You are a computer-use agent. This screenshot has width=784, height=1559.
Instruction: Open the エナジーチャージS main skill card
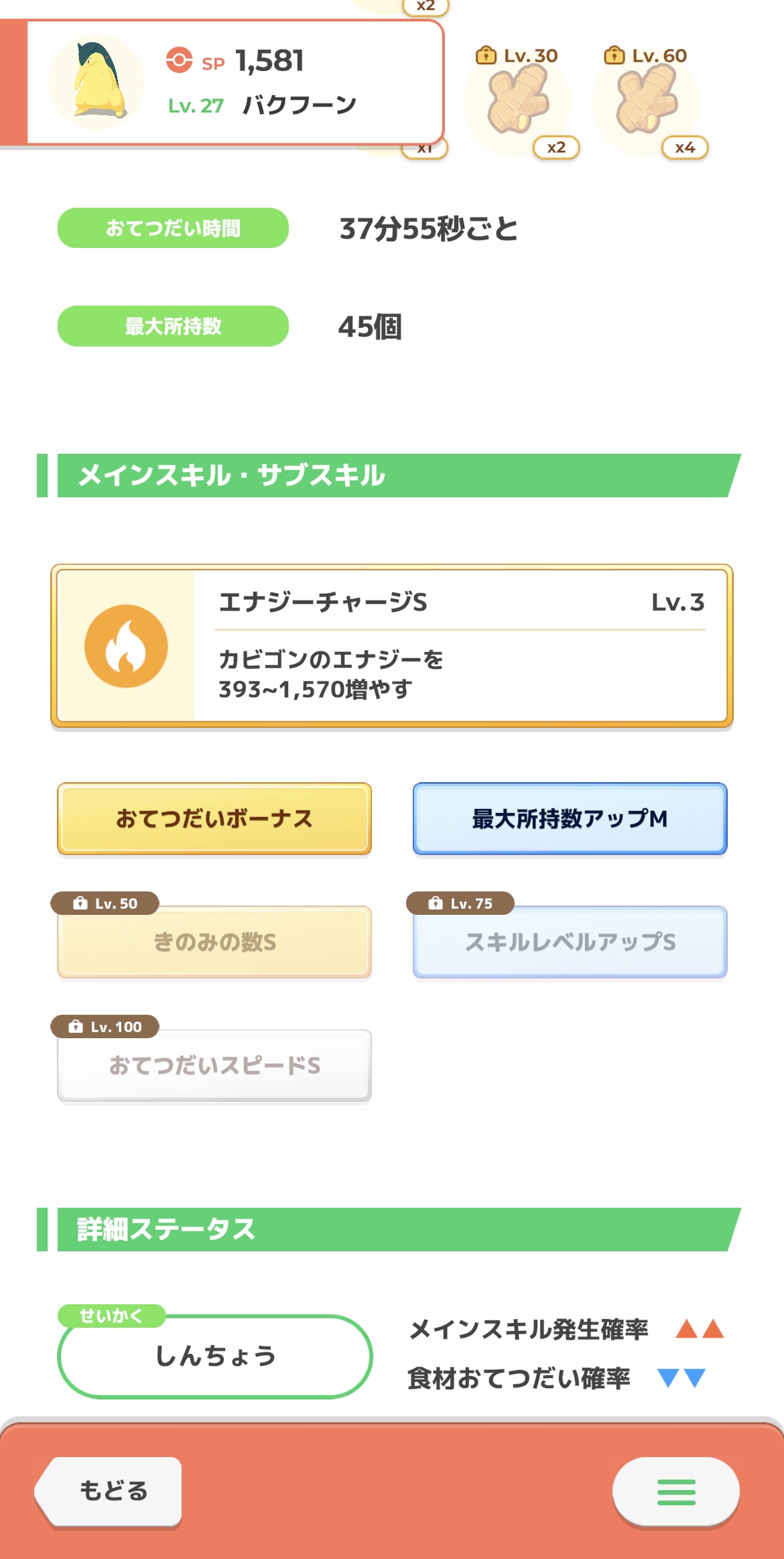392,646
